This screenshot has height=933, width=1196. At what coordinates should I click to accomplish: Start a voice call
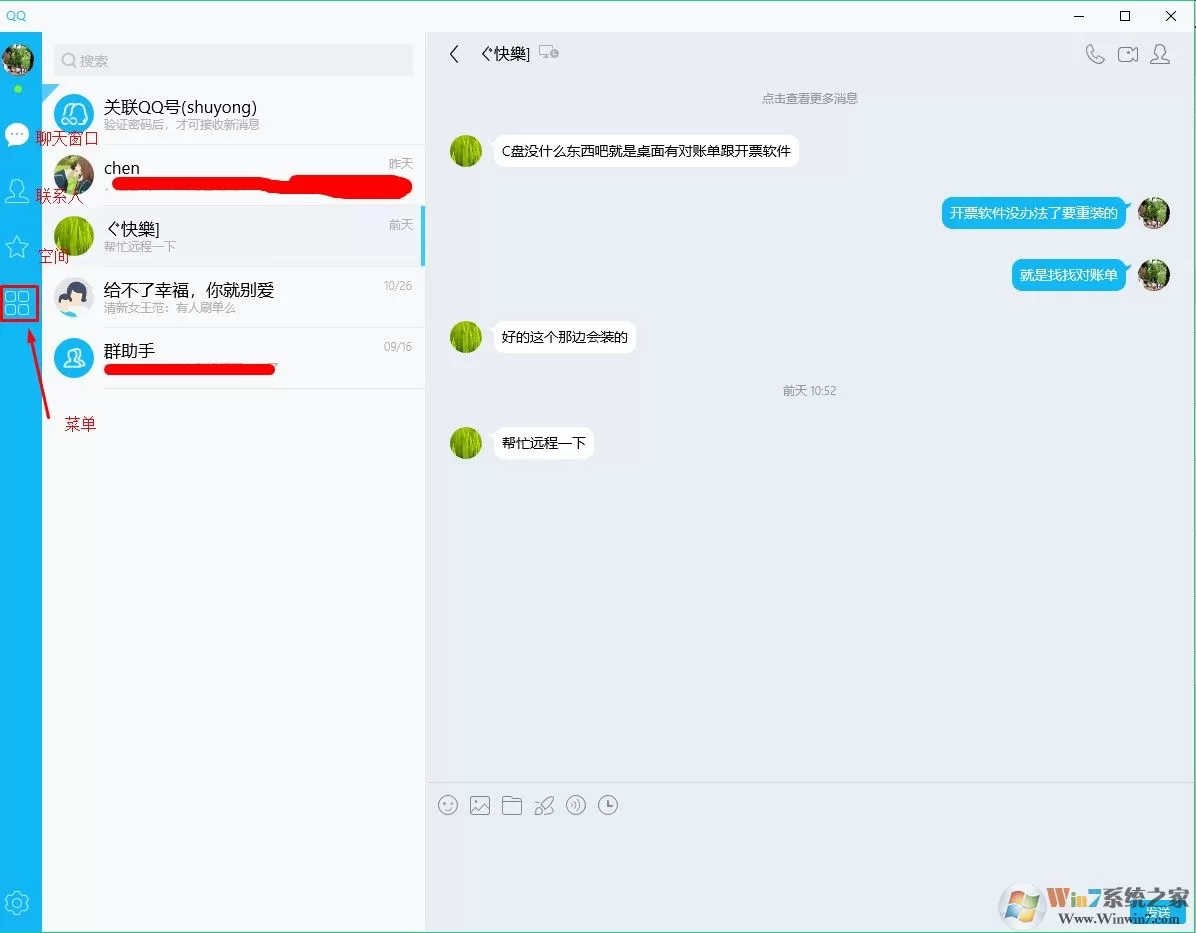(1095, 54)
